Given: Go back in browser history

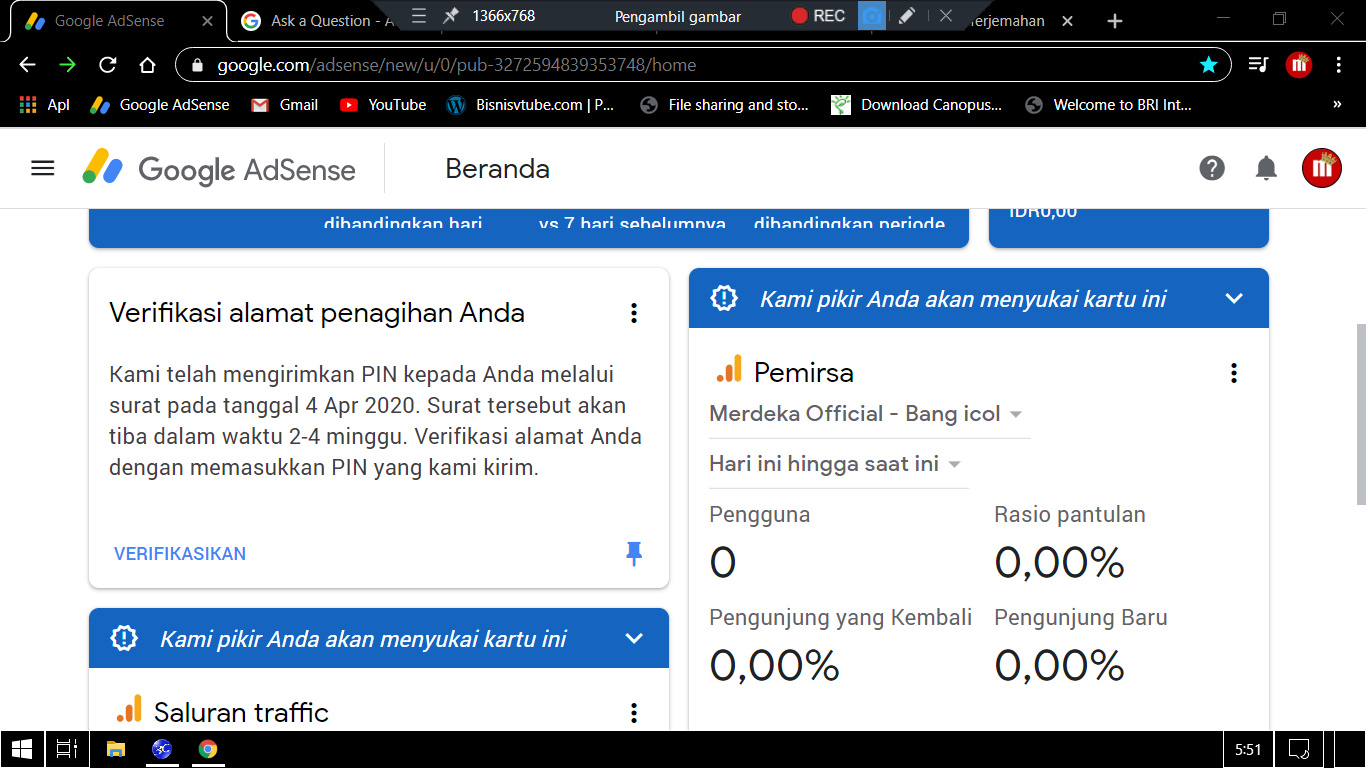Looking at the screenshot, I should tap(27, 65).
